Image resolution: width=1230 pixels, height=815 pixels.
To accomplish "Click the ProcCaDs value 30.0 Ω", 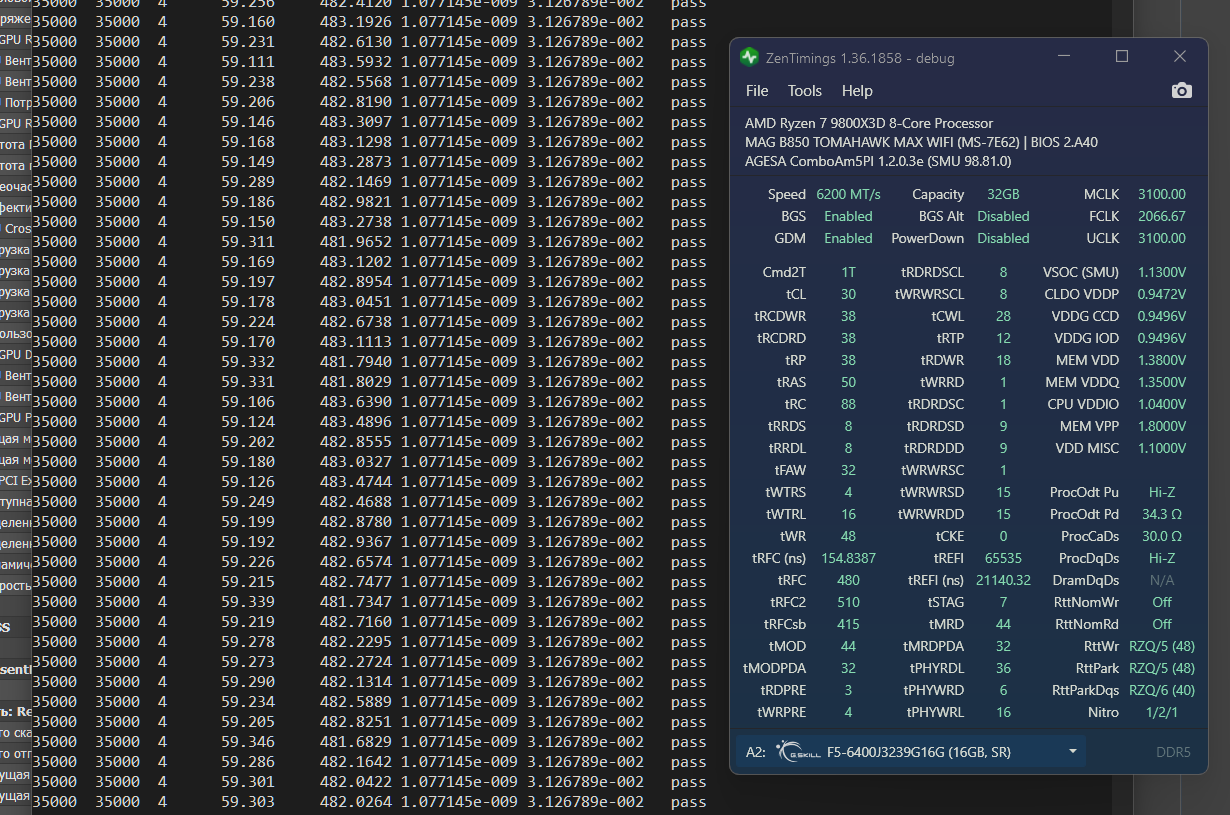I will 1162,537.
